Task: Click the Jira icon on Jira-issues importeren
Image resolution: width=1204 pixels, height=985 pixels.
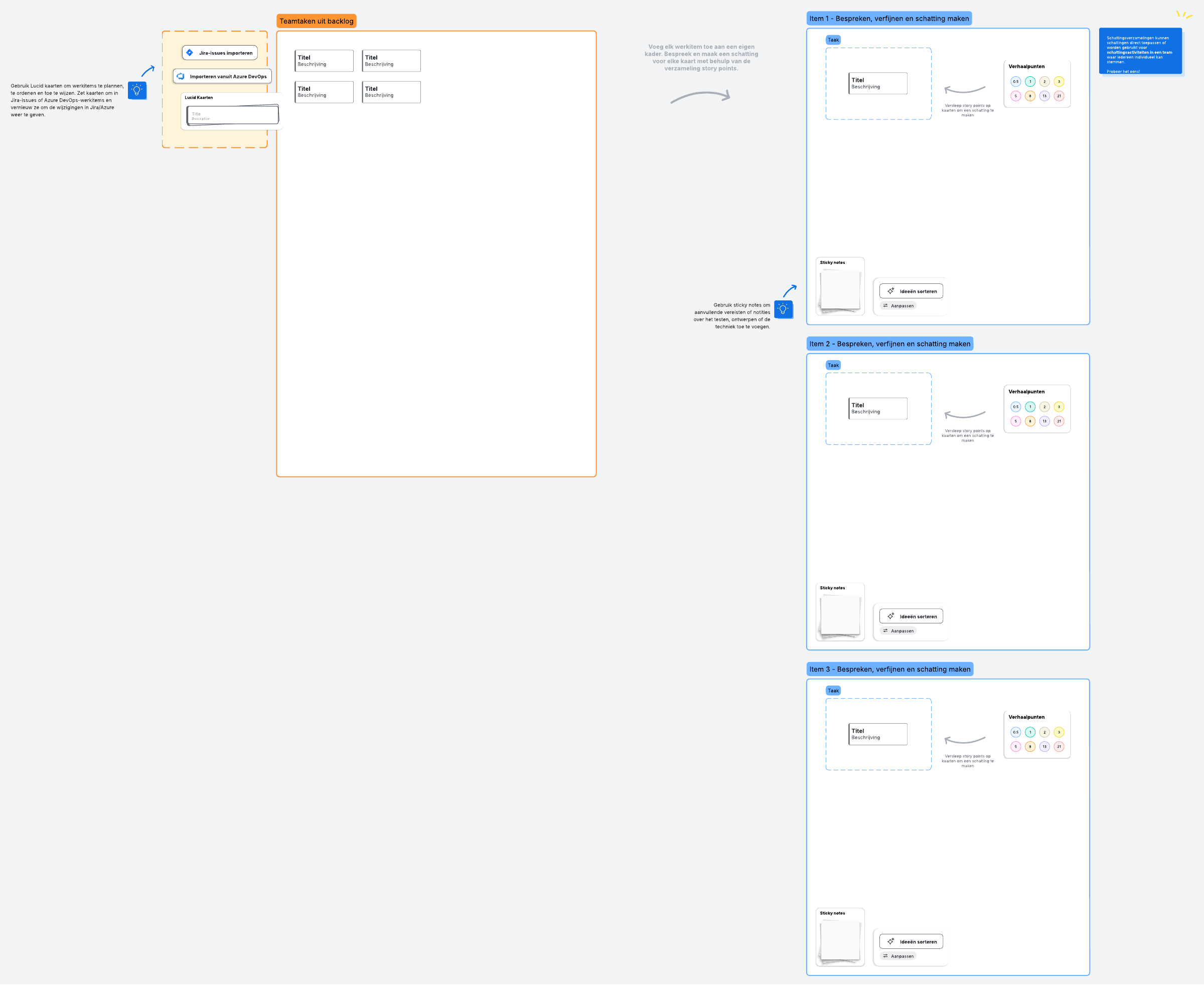Action: (190, 53)
